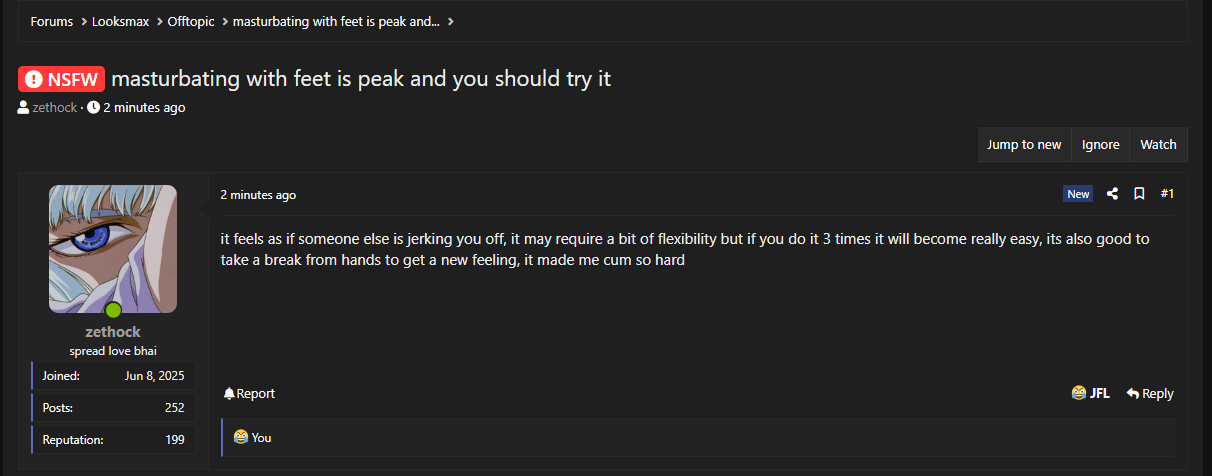Click the chevron after Looksmax breadcrumb
The height and width of the screenshot is (476, 1212).
158,21
